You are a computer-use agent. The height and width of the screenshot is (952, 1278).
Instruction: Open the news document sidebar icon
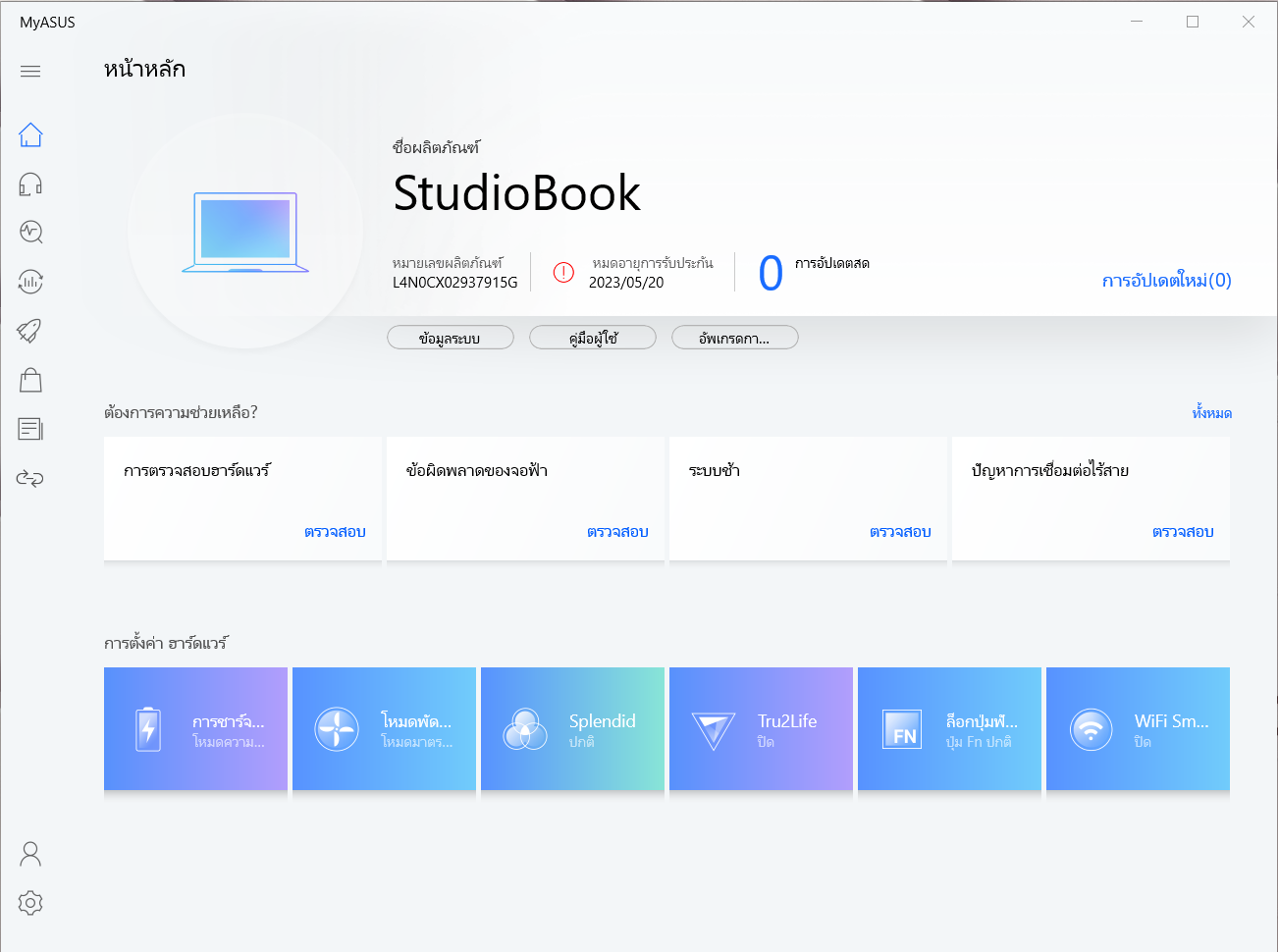[x=30, y=429]
